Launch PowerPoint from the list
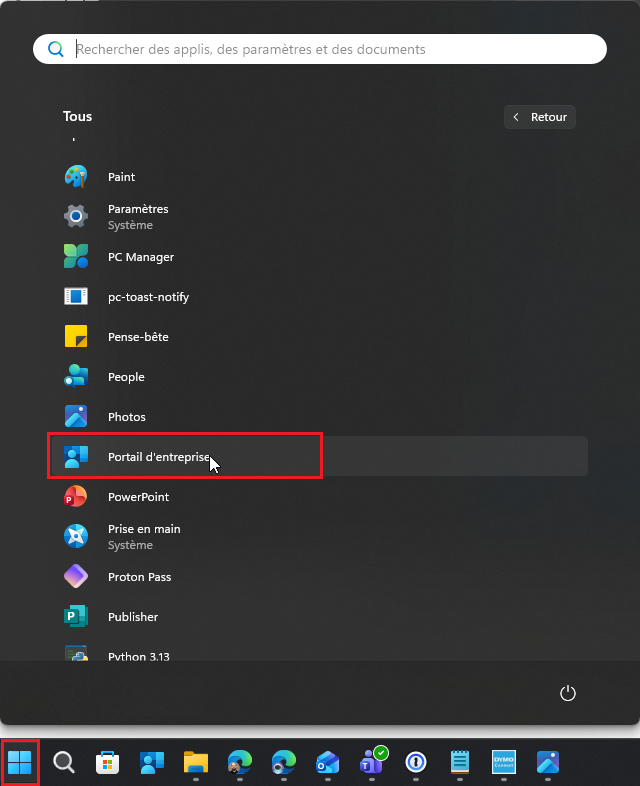The height and width of the screenshot is (786, 640). click(138, 497)
